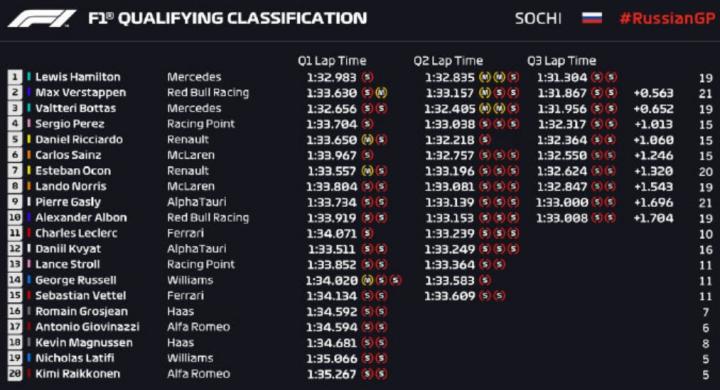Click the position 1 number badge

tap(15, 77)
